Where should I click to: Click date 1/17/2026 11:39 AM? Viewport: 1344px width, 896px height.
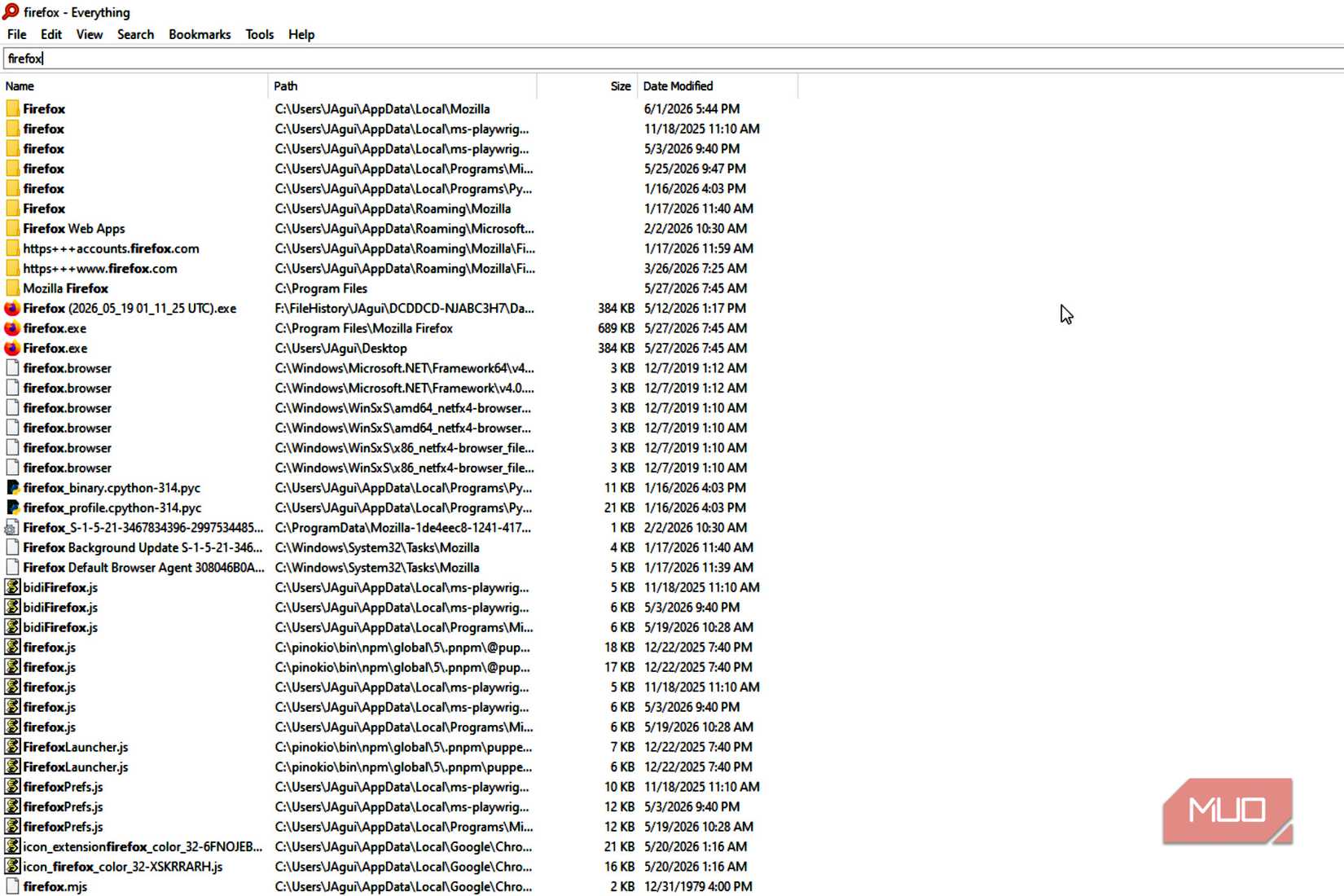pos(698,567)
